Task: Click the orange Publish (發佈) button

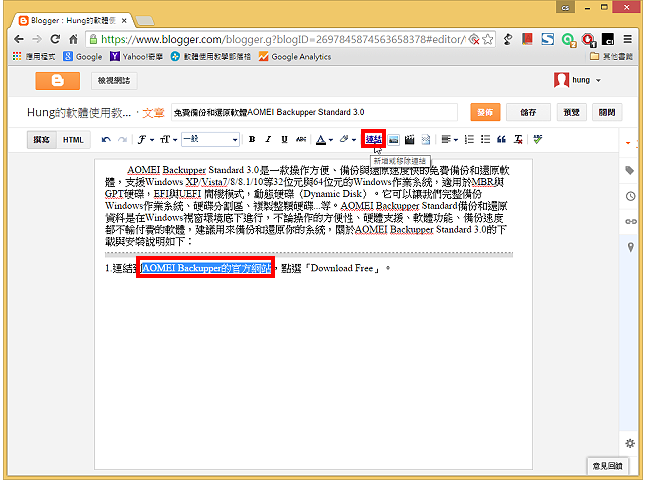Action: point(485,112)
